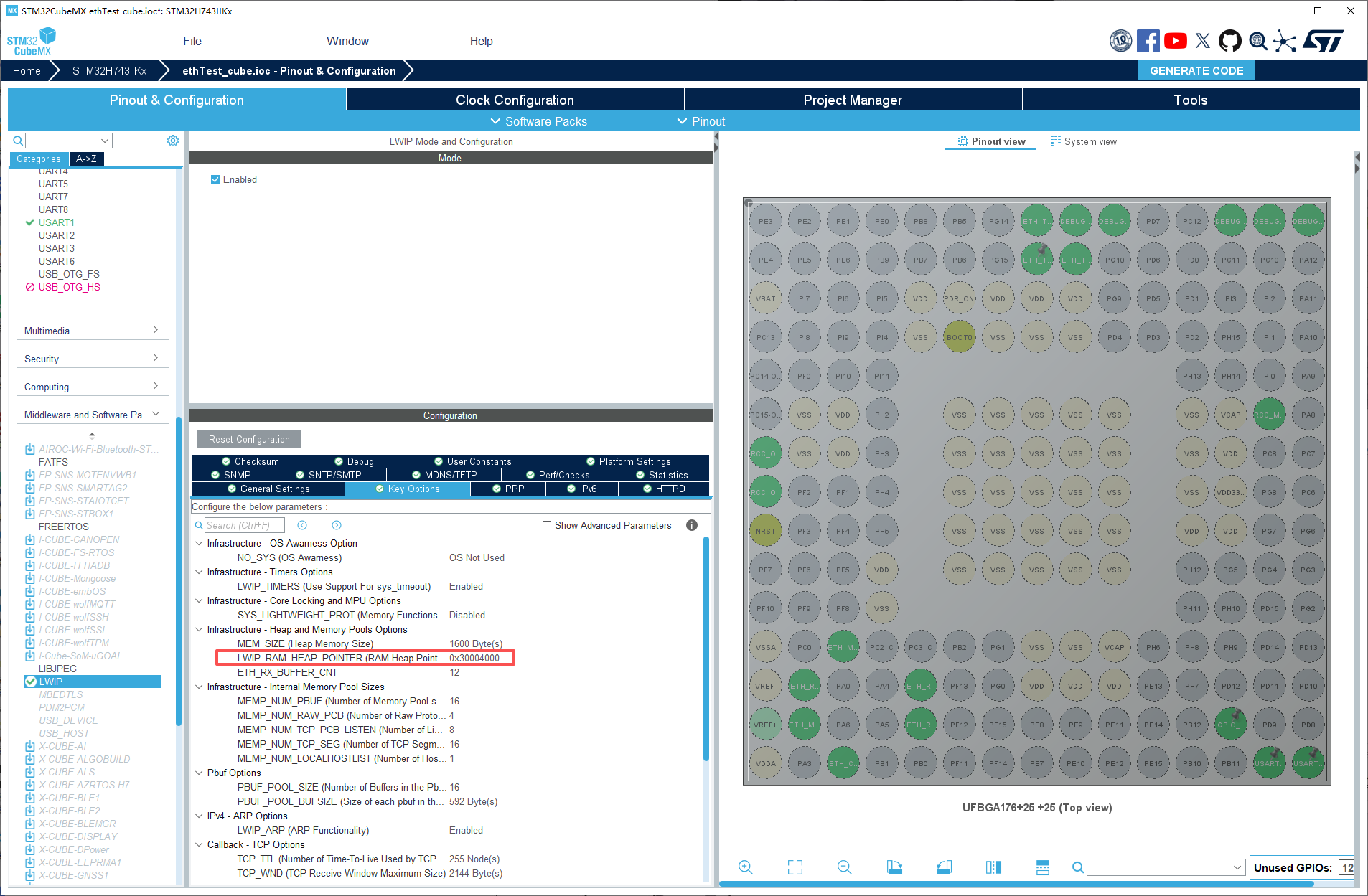Go to previous search result arrow

coord(302,525)
